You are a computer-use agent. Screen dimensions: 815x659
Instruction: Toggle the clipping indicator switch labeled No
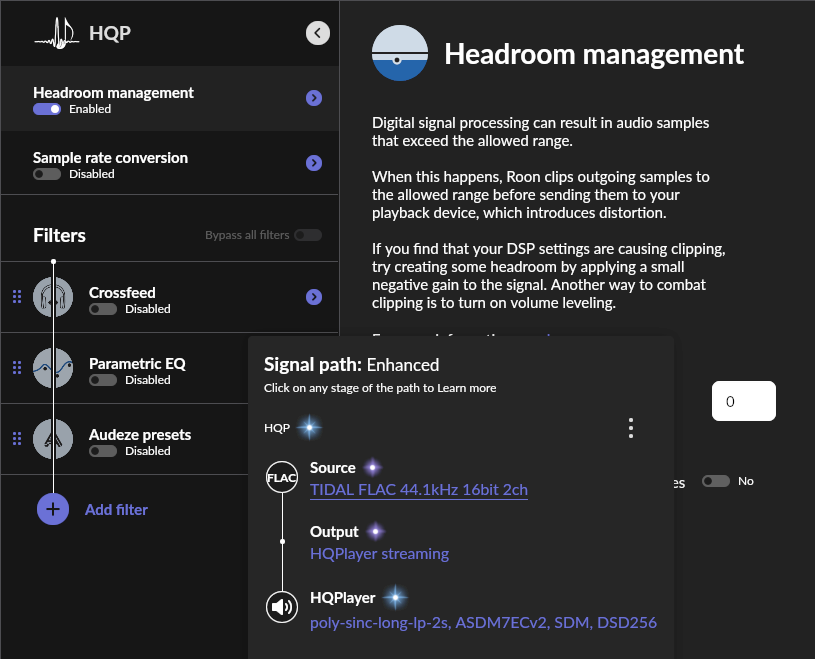pyautogui.click(x=715, y=481)
